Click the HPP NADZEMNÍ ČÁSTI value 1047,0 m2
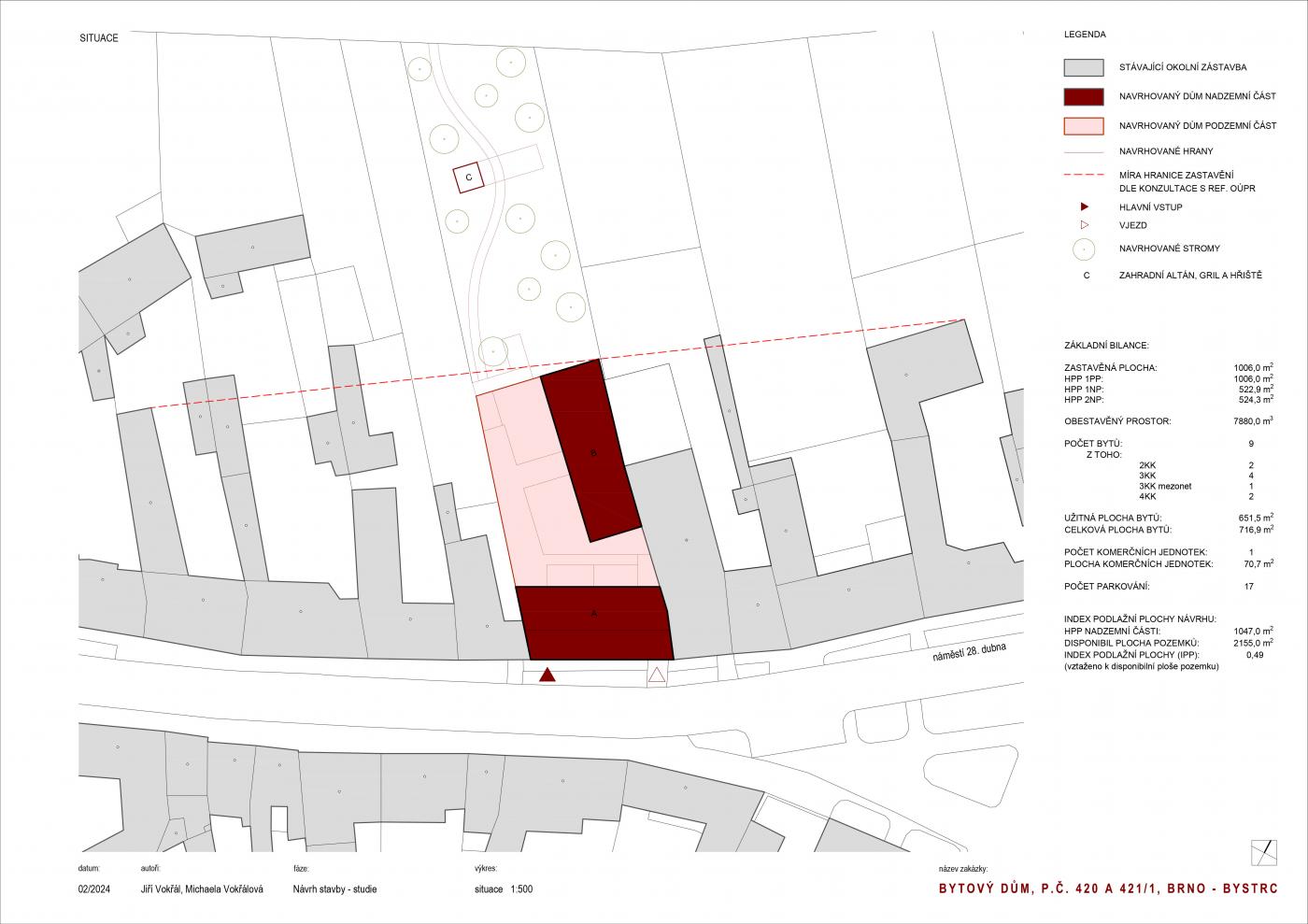Viewport: 1308px width, 924px height. (x=1253, y=631)
